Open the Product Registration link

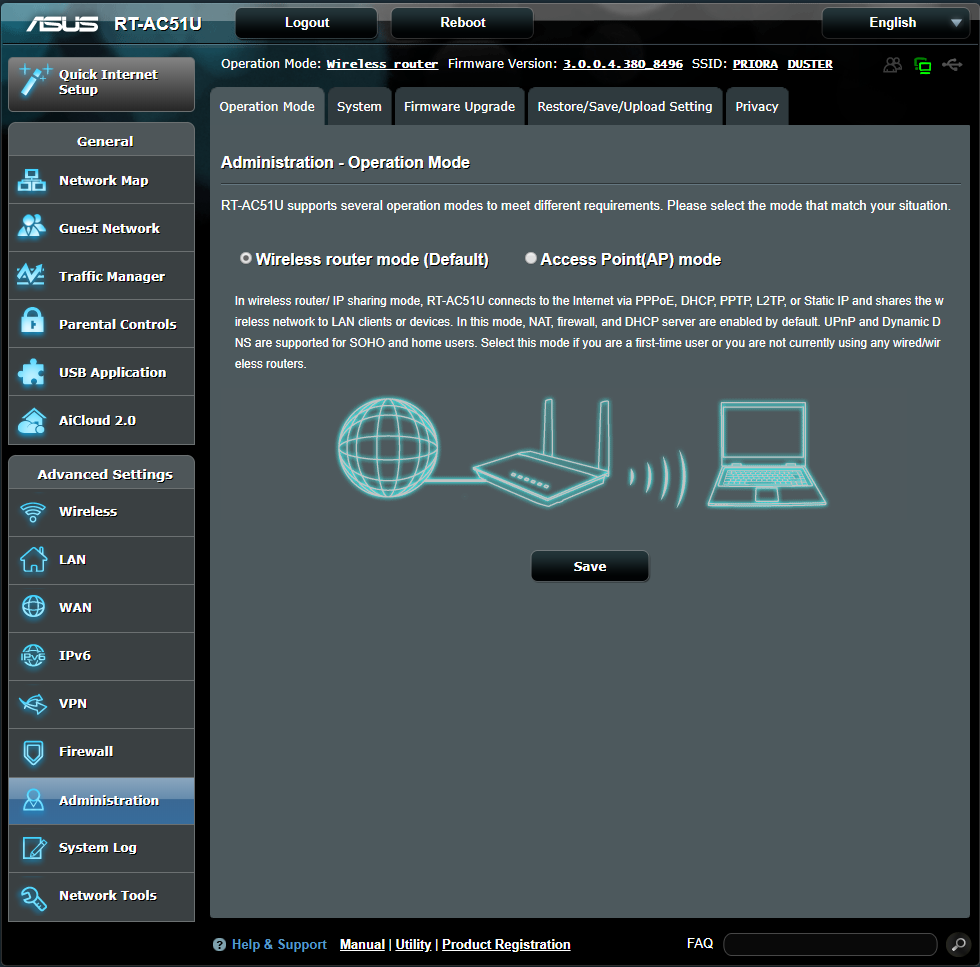pos(506,944)
